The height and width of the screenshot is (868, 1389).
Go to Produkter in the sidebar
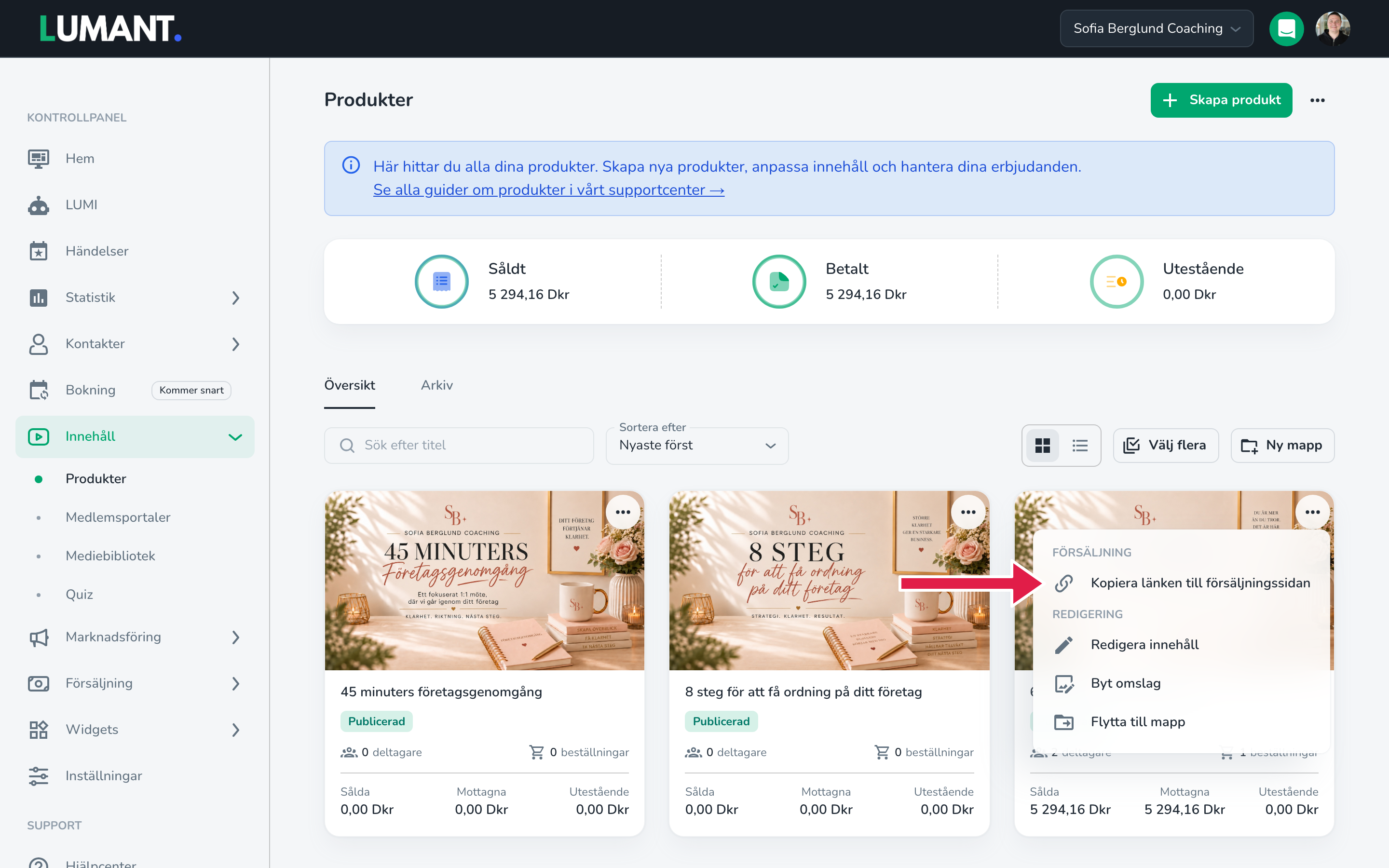pyautogui.click(x=96, y=479)
